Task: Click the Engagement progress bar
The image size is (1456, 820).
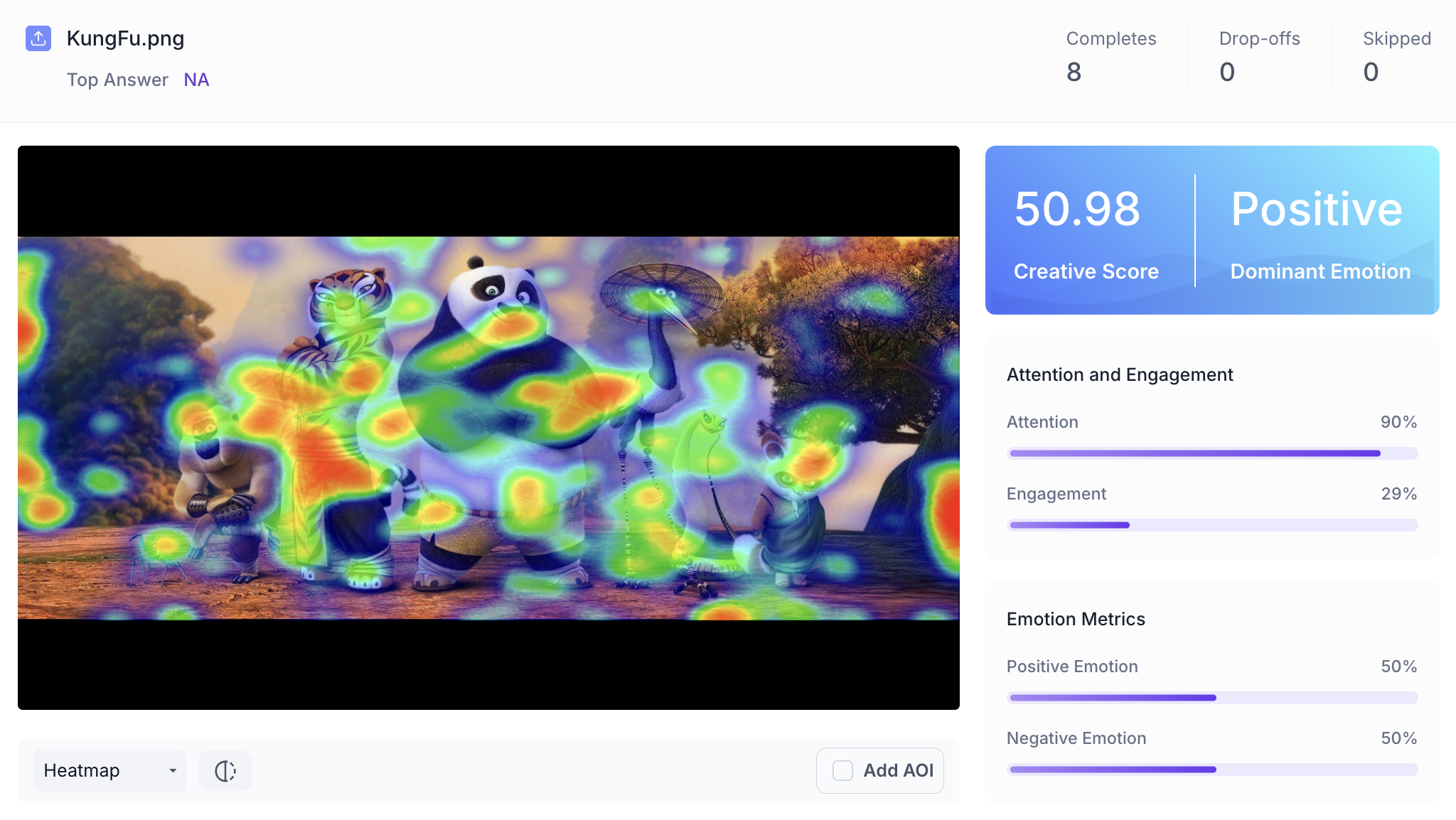Action: 1211,525
